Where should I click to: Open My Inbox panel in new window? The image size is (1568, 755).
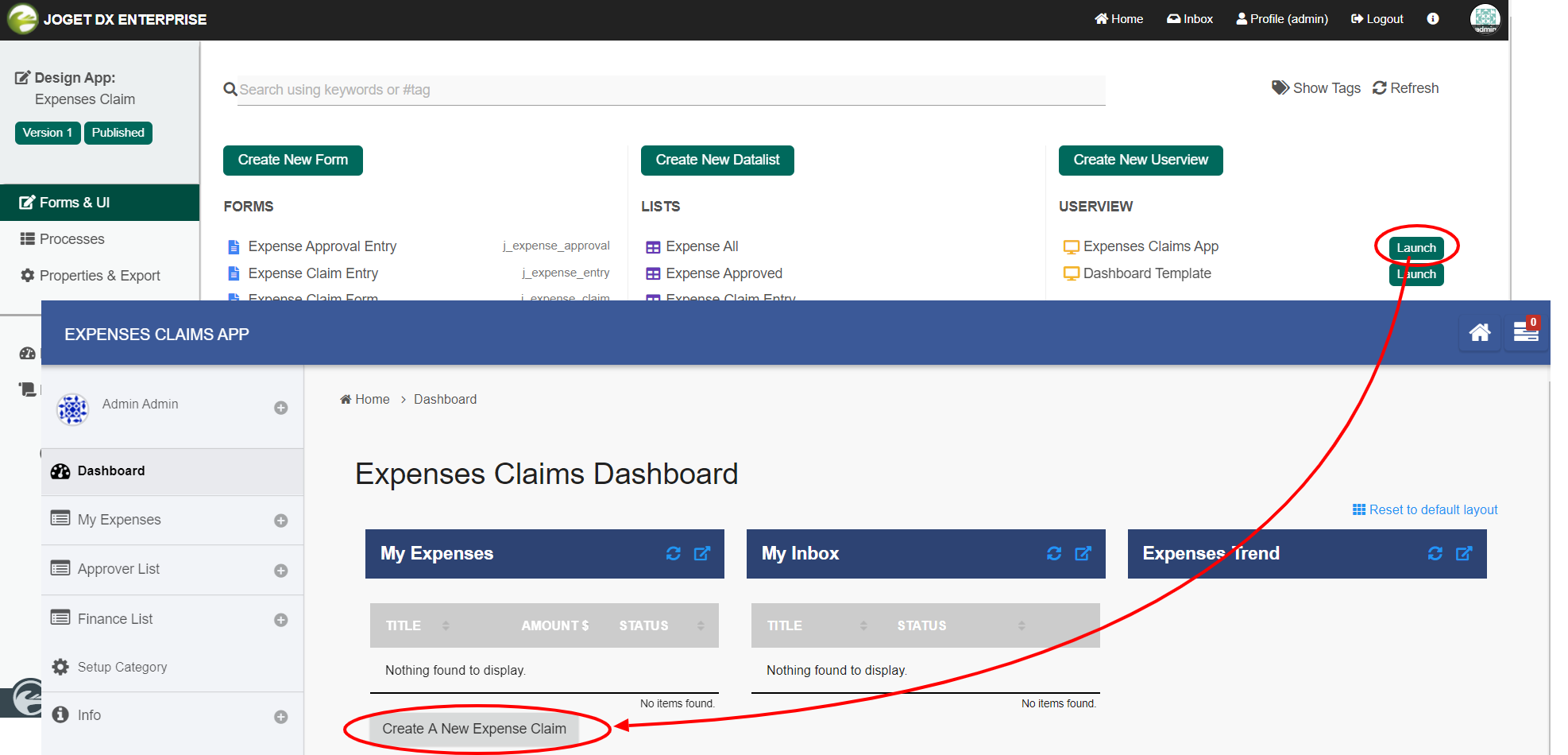point(1083,554)
